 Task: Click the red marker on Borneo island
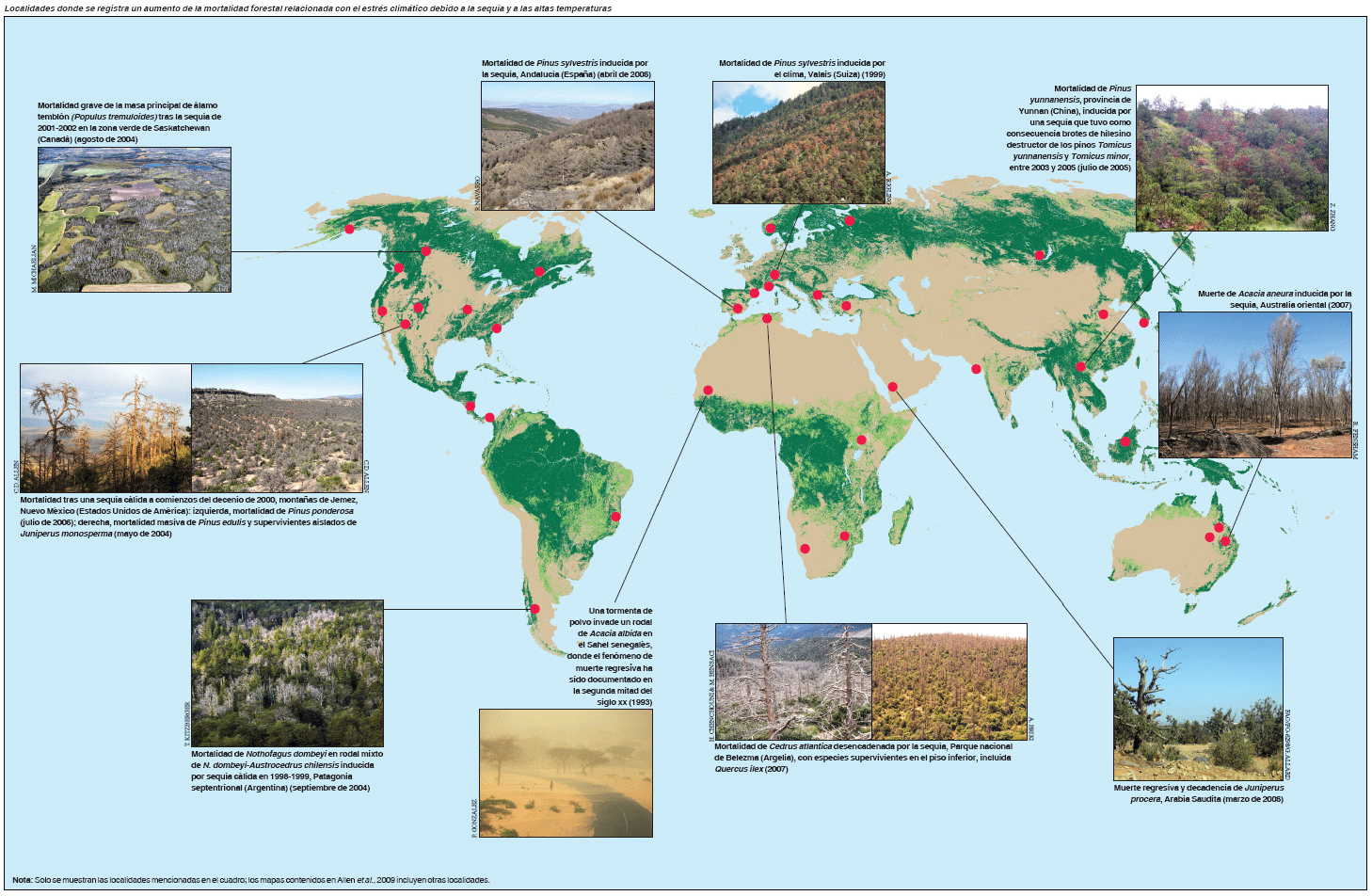pos(1125,441)
